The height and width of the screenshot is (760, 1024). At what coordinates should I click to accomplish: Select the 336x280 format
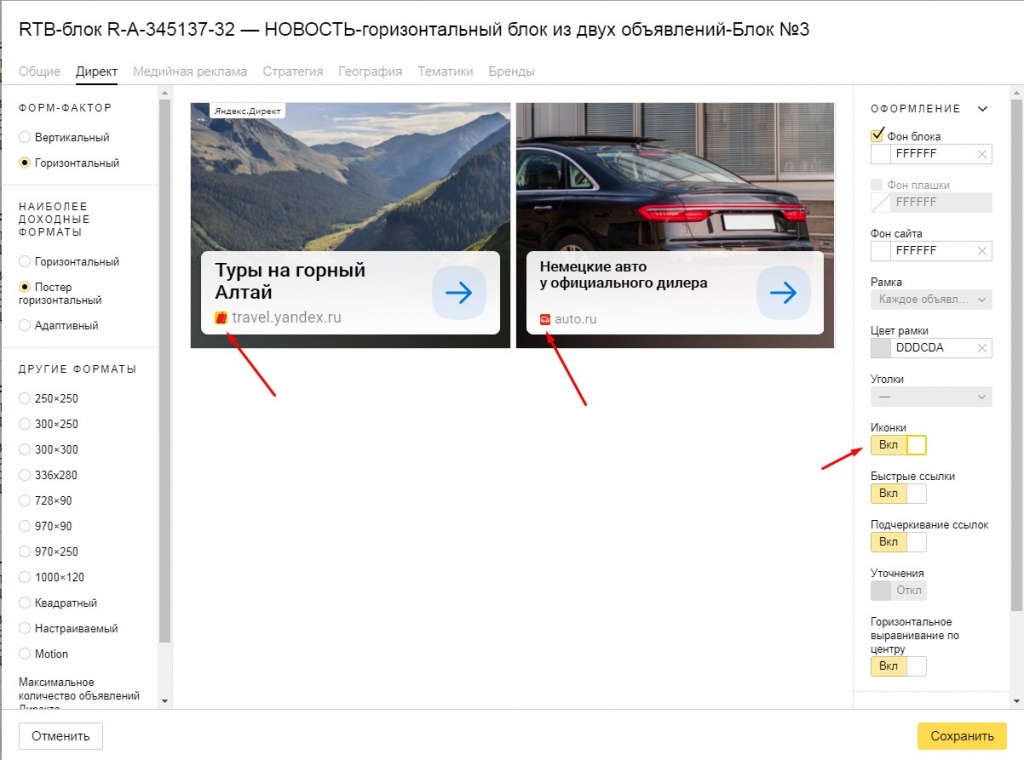point(25,475)
